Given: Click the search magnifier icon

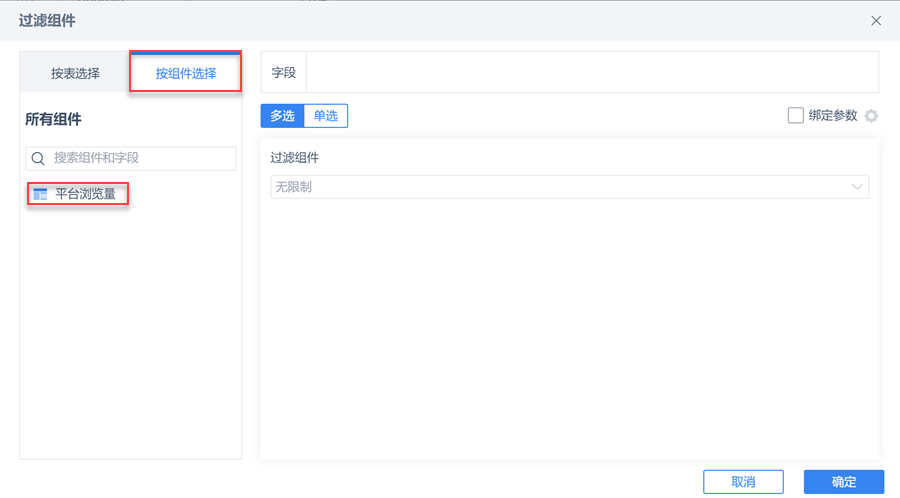Looking at the screenshot, I should [38, 158].
